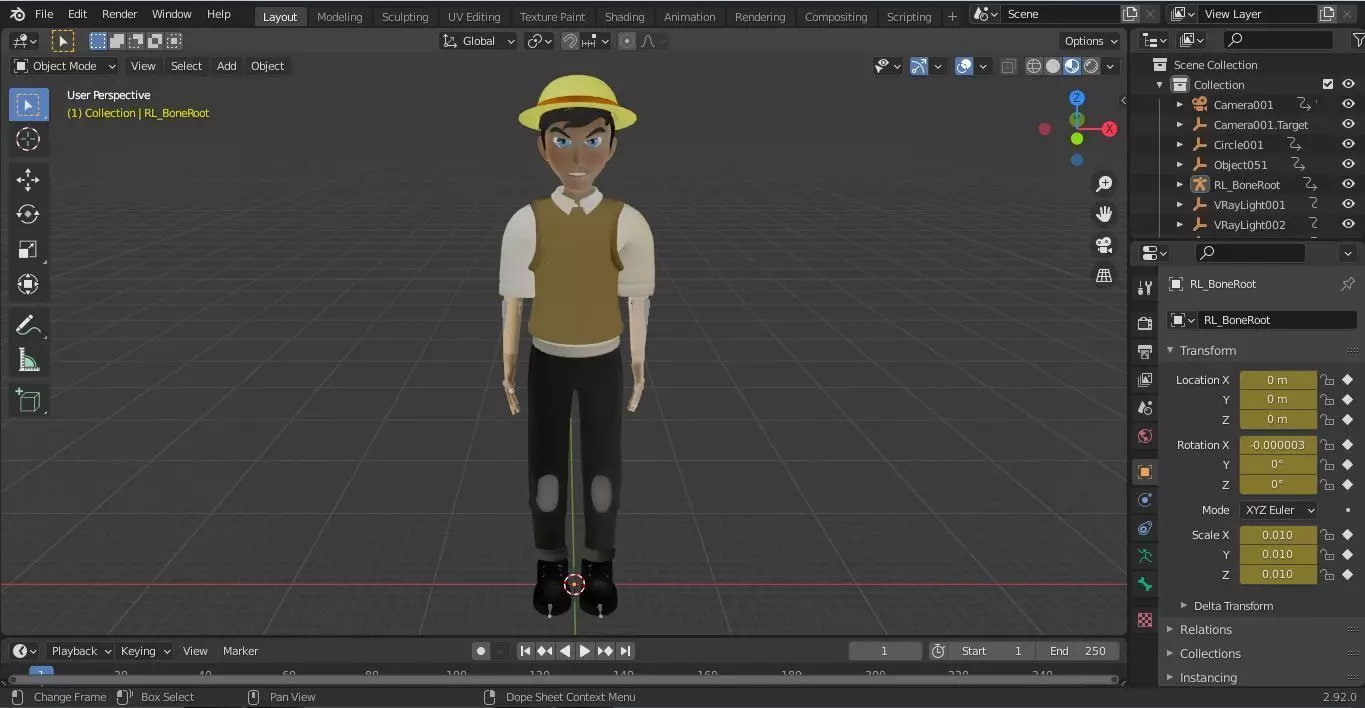Open the Render properties tab
Image resolution: width=1365 pixels, height=708 pixels.
point(1145,323)
